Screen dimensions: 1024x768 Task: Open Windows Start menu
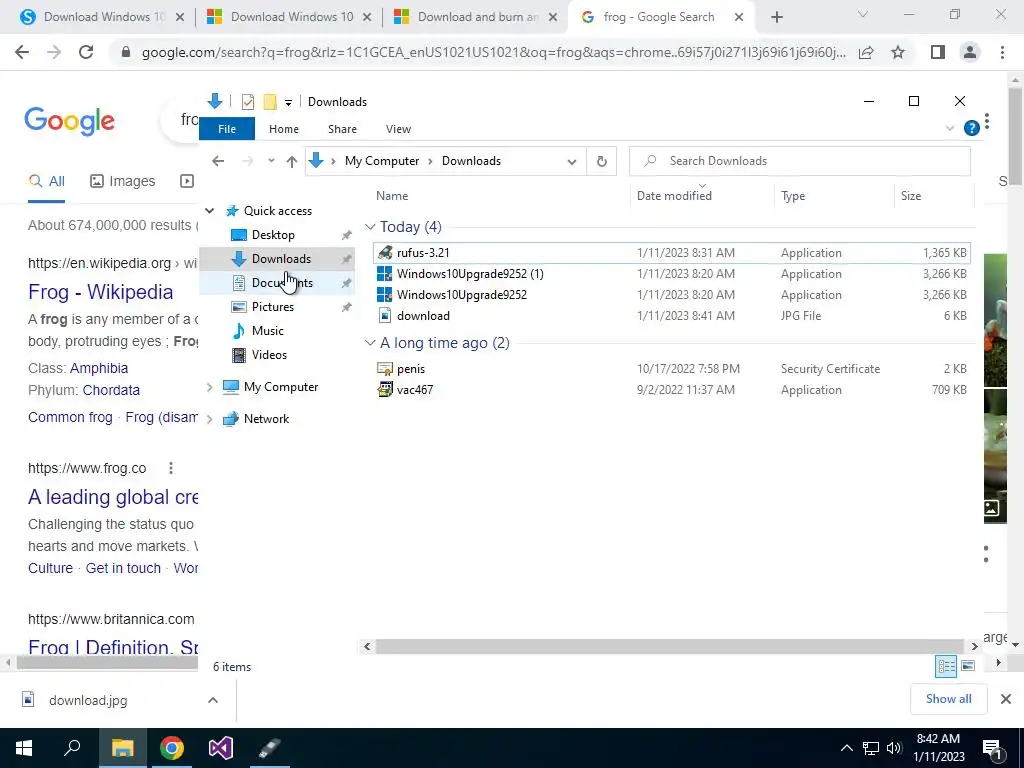tap(24, 748)
